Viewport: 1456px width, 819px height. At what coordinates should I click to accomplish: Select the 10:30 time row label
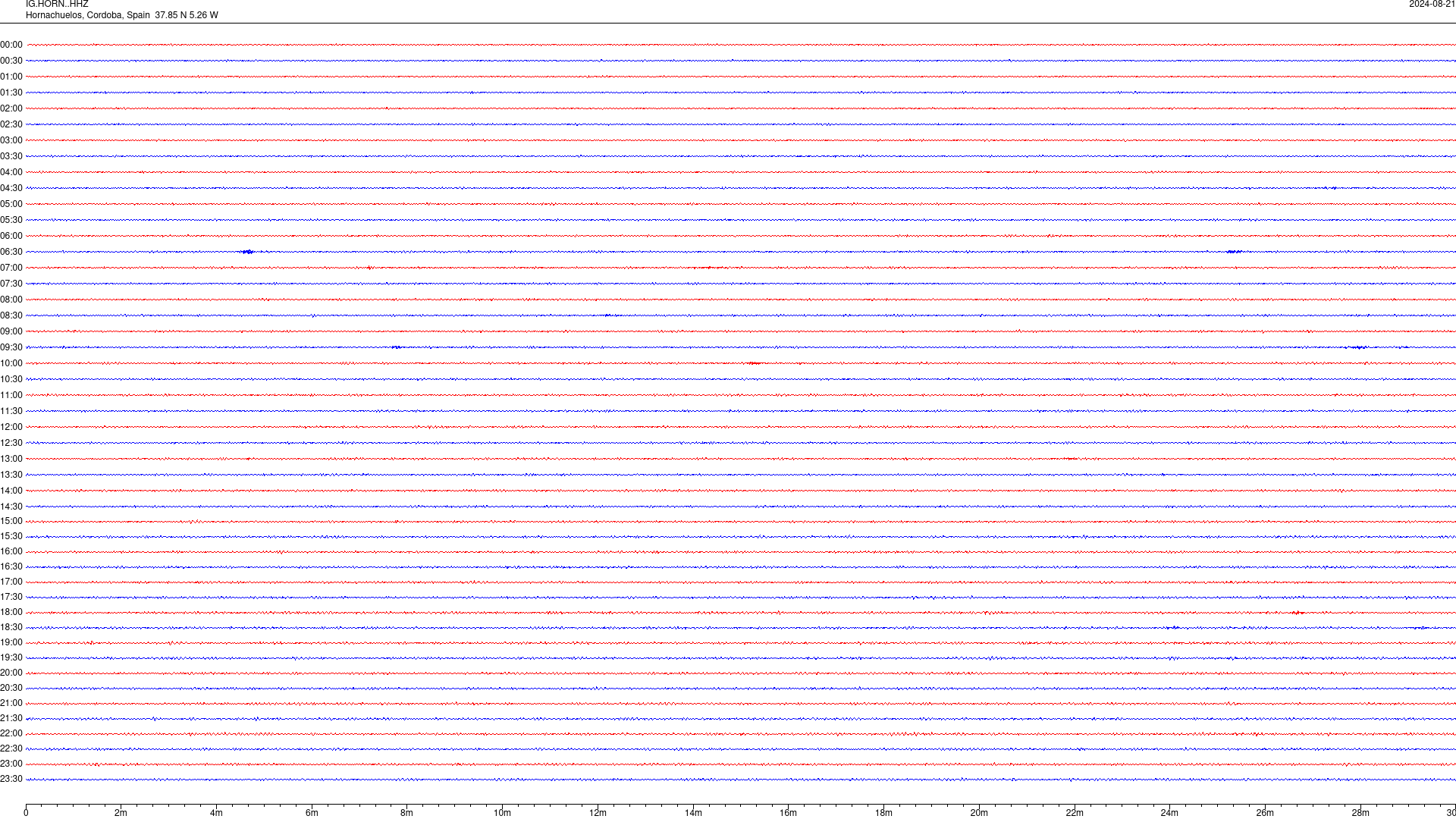click(11, 379)
